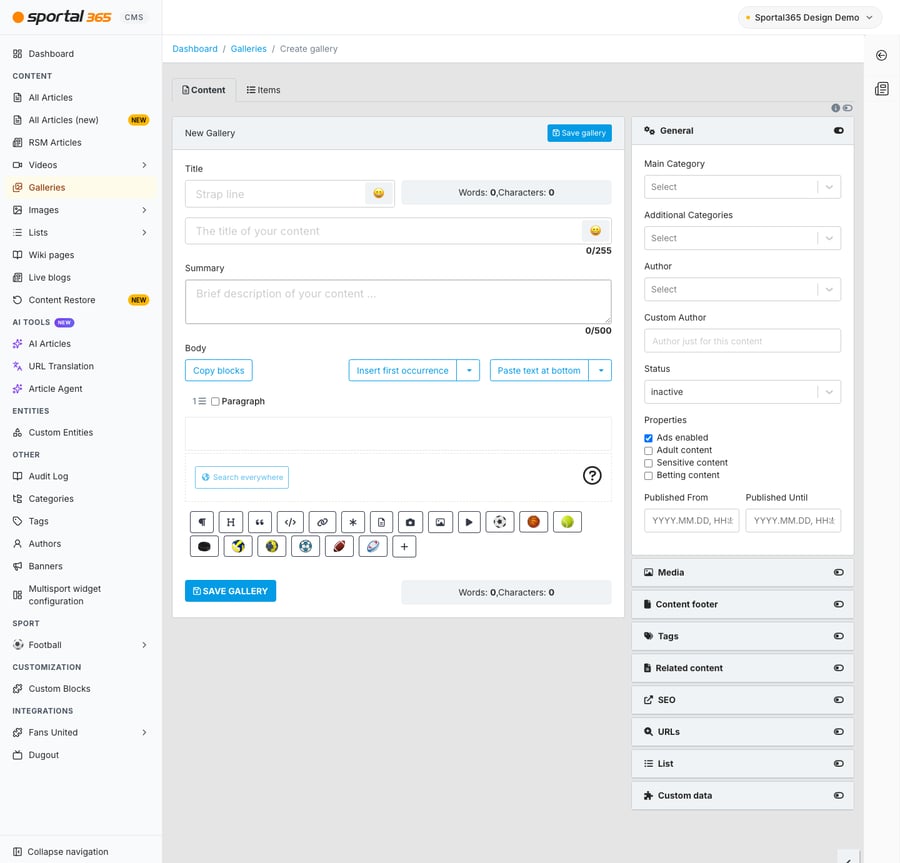900x863 pixels.
Task: Click Save gallery in the header
Action: pyautogui.click(x=579, y=133)
